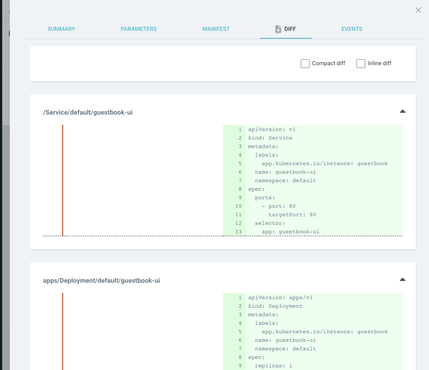Click the document icon beside DIFF
Viewport: 429px width, 370px height.
278,29
